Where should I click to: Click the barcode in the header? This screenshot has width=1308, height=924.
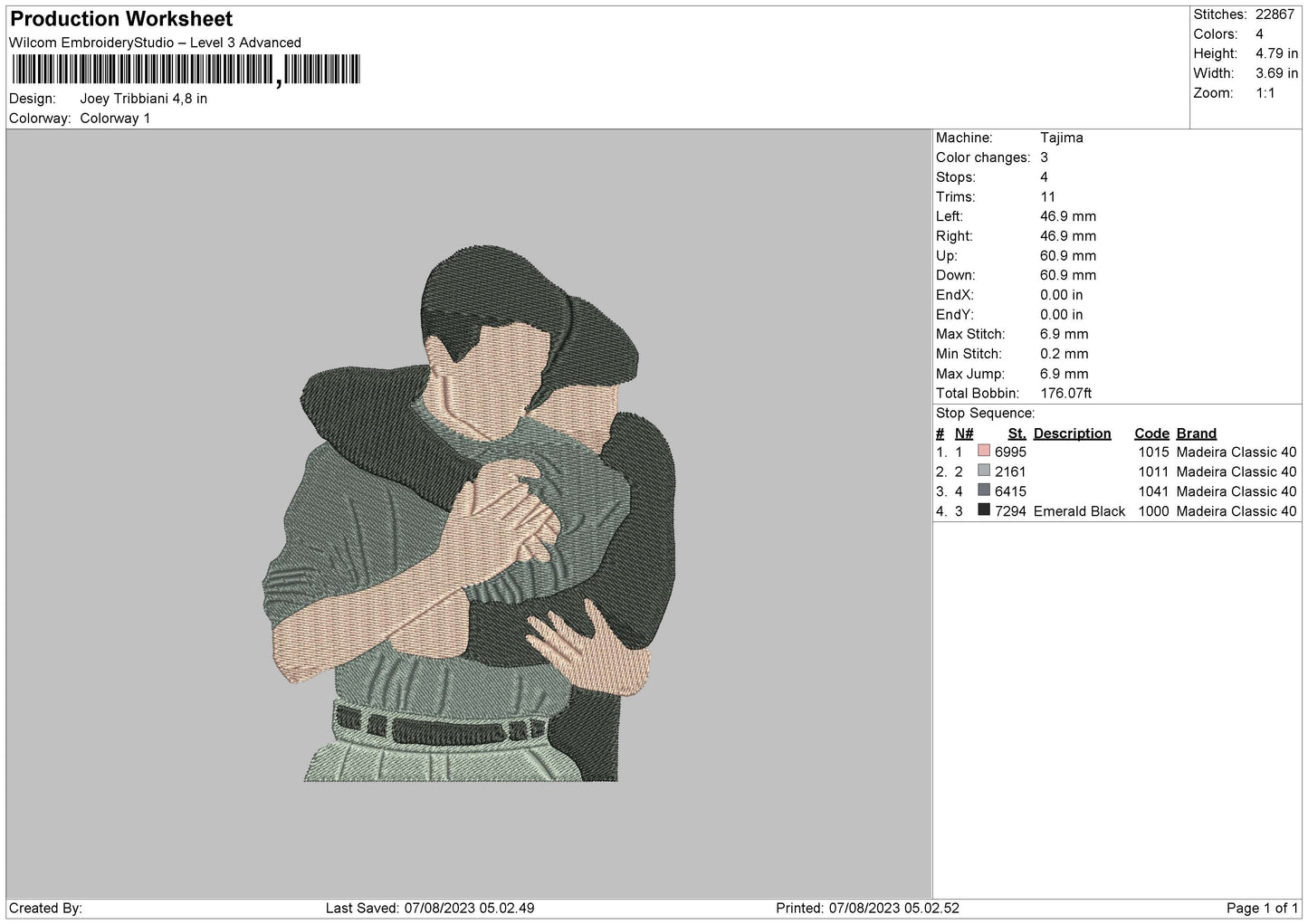click(x=185, y=70)
